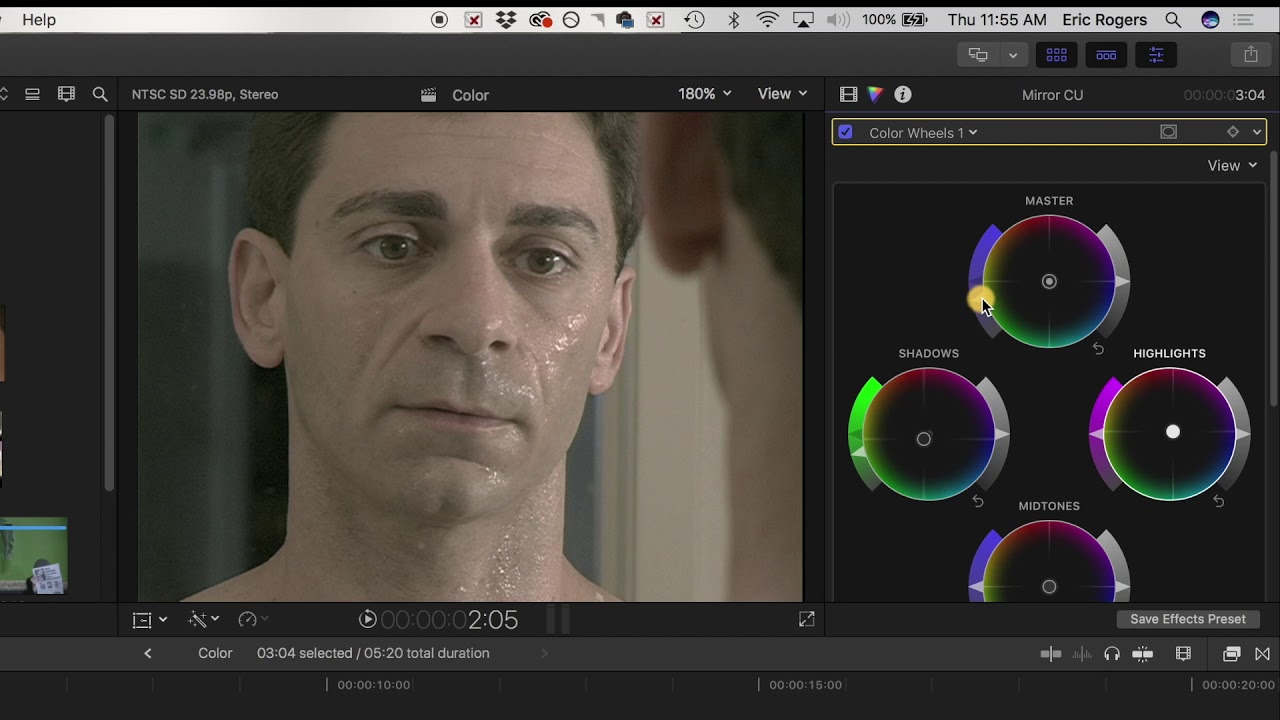Open the enhancements magic wand dropdown
This screenshot has width=1280, height=720.
coord(203,620)
